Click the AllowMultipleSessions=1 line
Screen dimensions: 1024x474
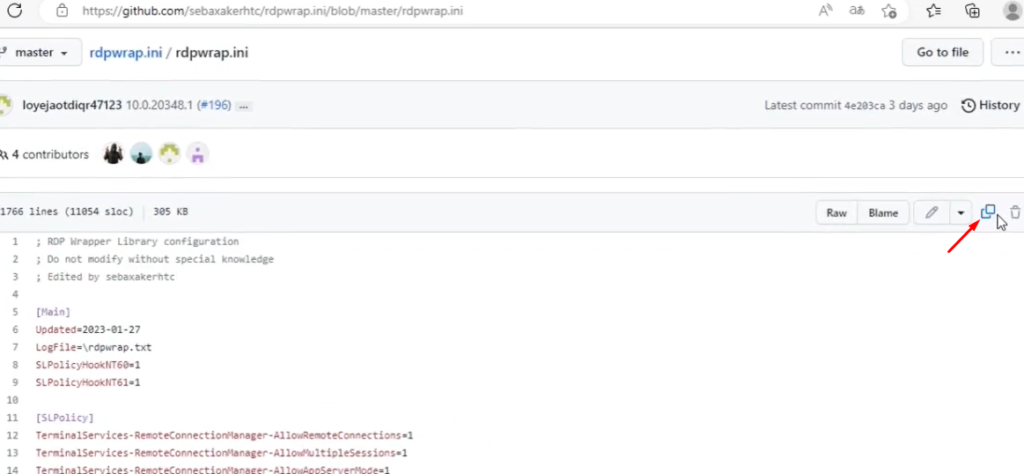pos(222,453)
